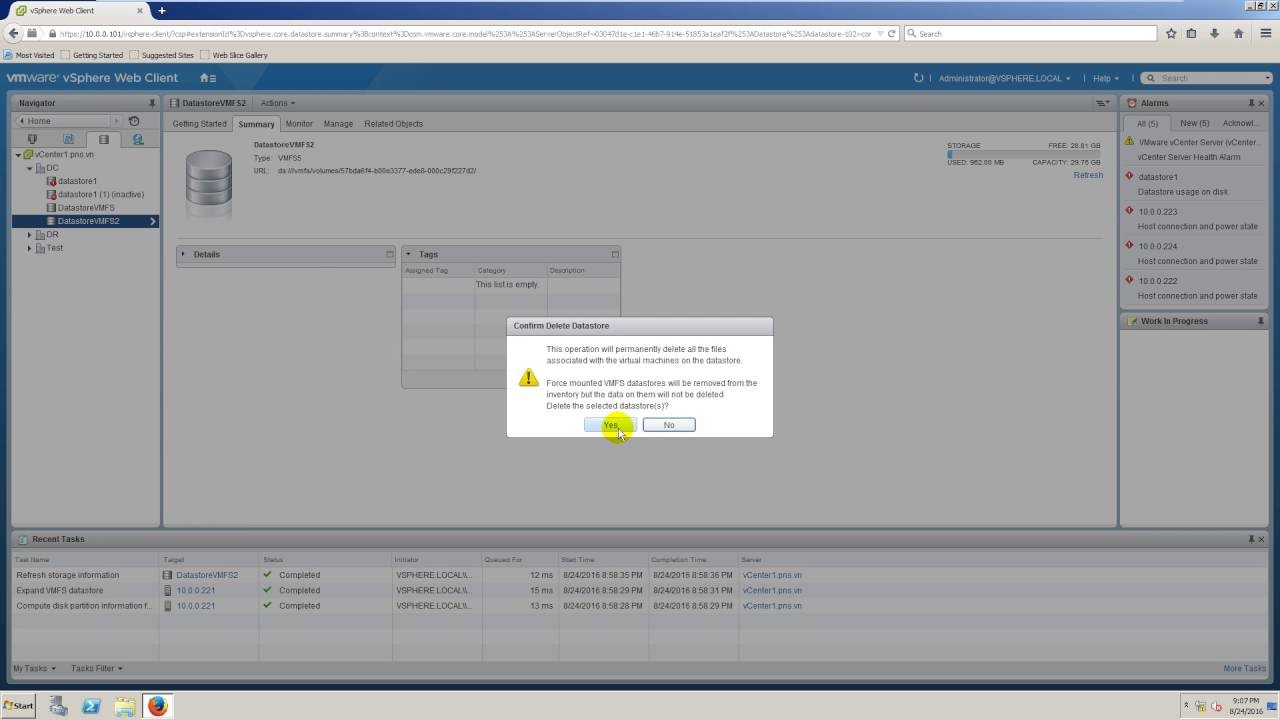Image resolution: width=1280 pixels, height=720 pixels.
Task: Open DatastoreVMFS2 target link in Recent Tasks
Action: [207, 575]
